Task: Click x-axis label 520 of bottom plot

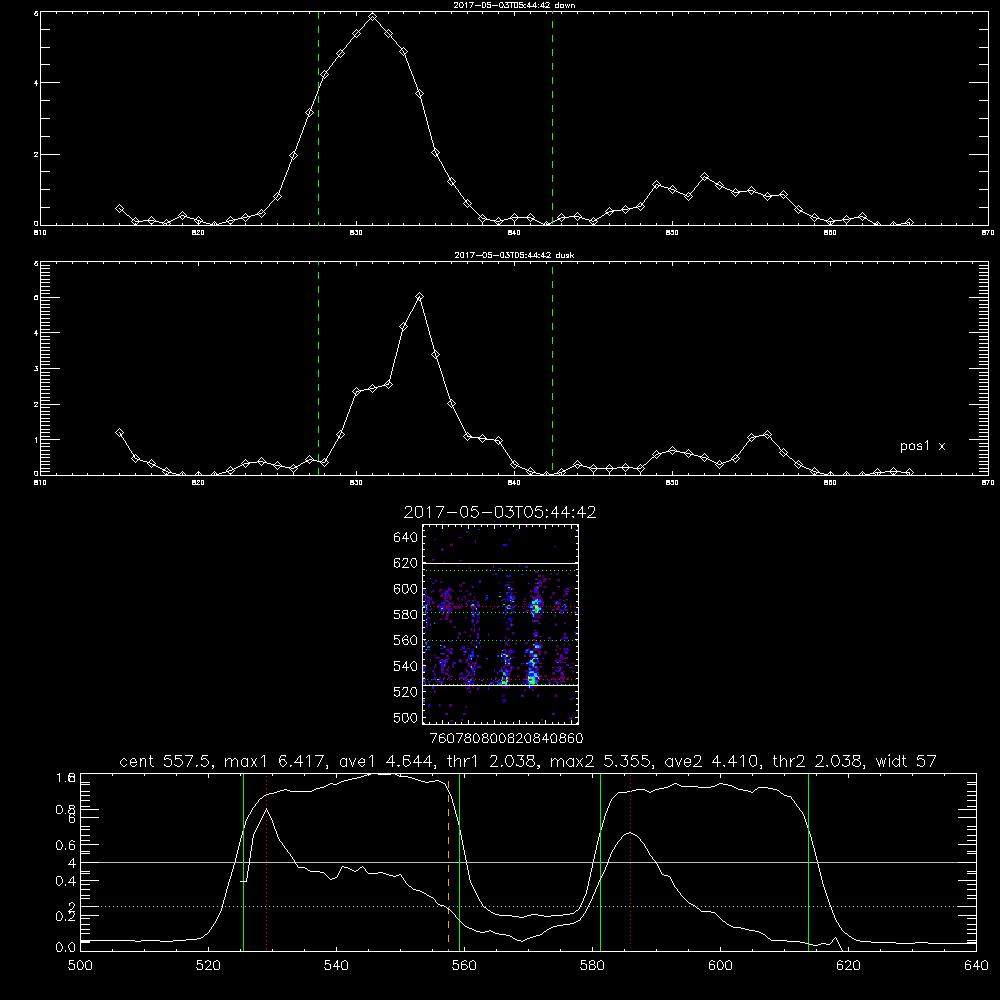Action: pos(208,966)
